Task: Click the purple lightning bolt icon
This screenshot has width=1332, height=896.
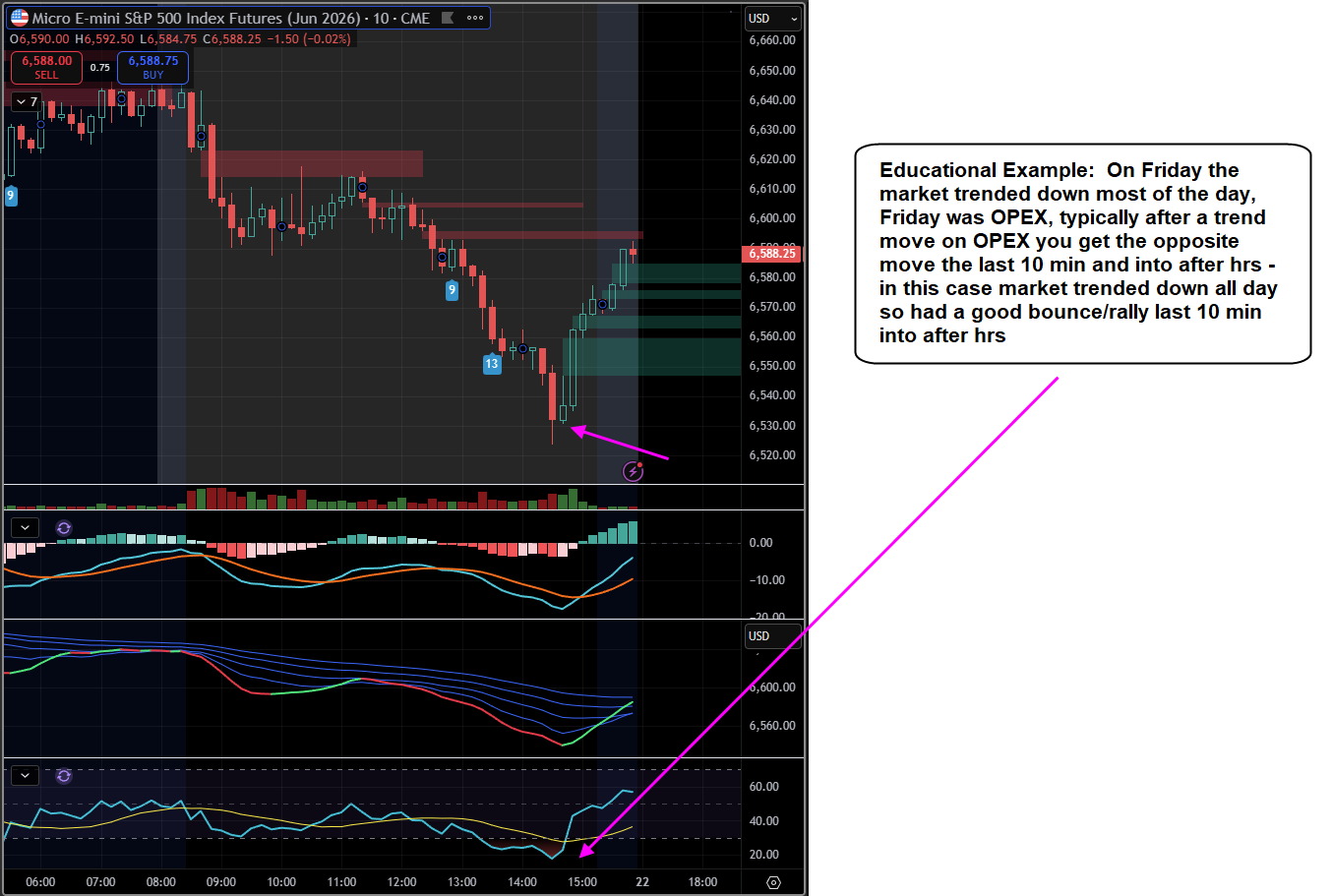Action: (634, 472)
